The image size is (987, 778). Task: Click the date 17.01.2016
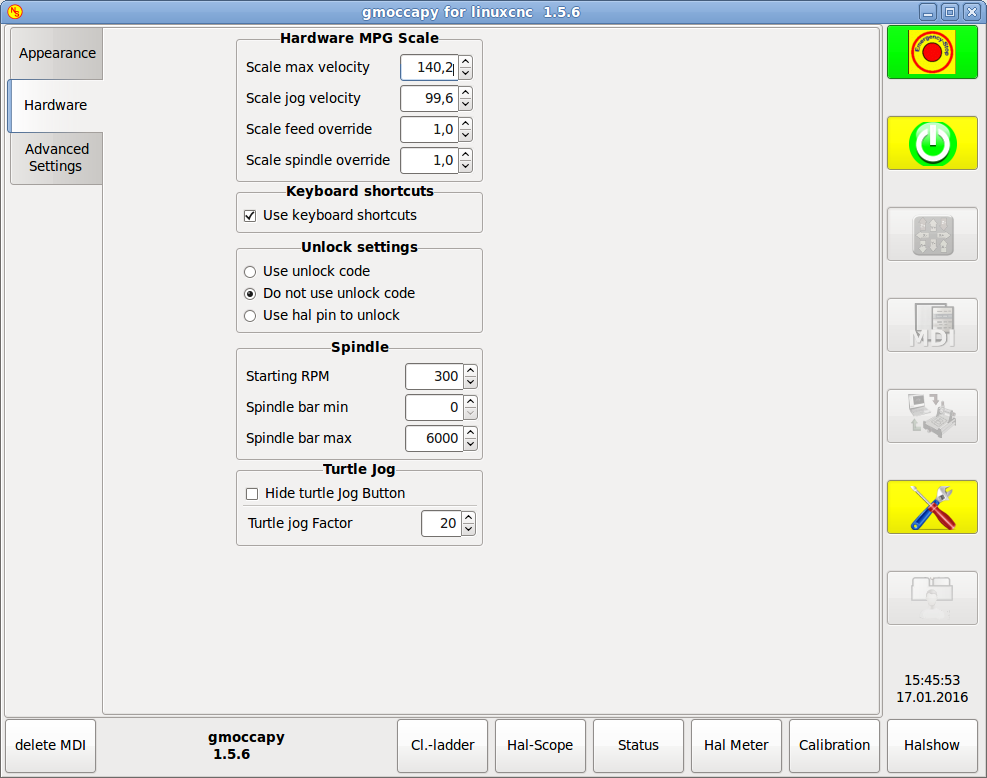[932, 697]
